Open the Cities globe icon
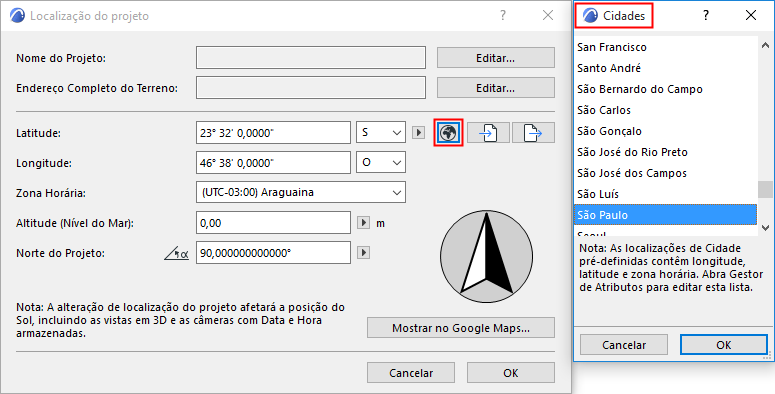The height and width of the screenshot is (394, 775). click(448, 132)
